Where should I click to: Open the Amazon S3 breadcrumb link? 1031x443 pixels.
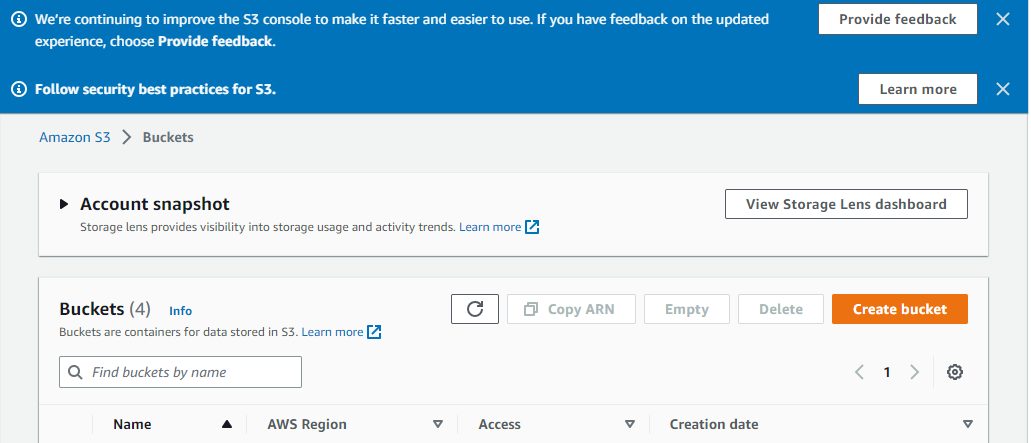pos(75,137)
